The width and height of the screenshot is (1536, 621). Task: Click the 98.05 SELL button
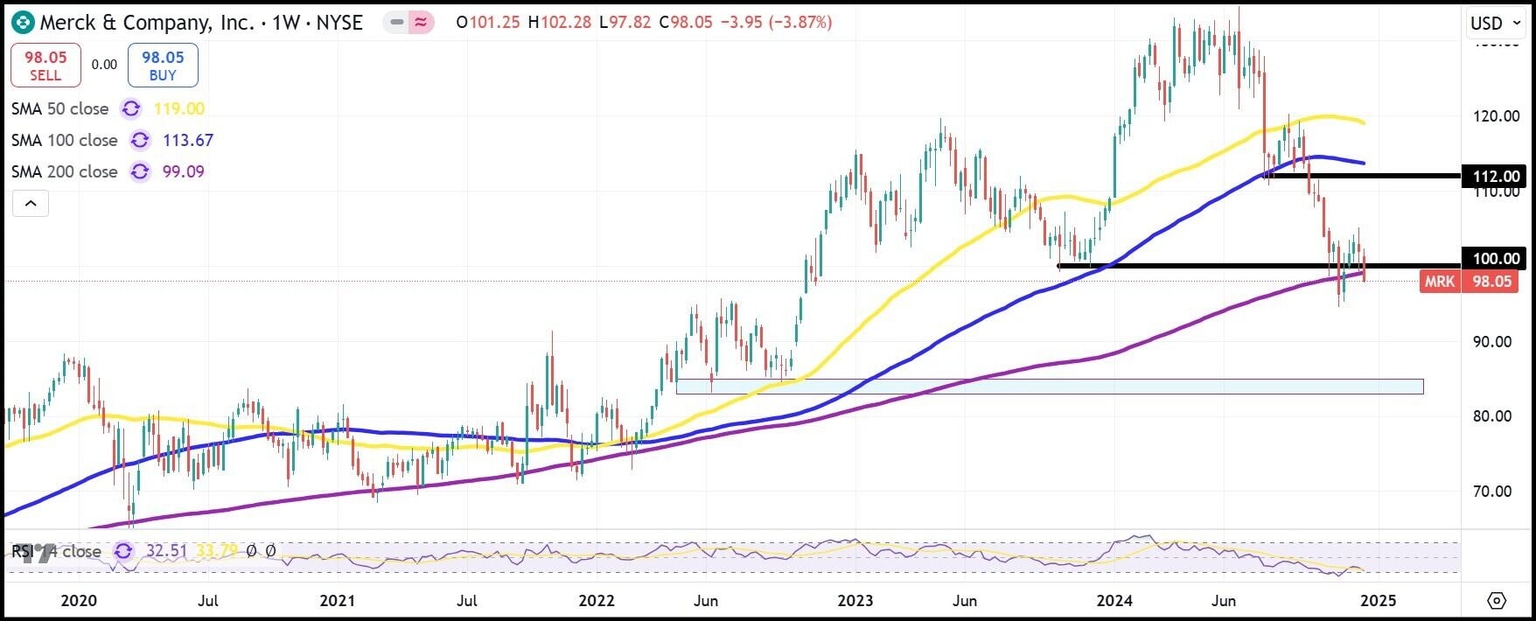tap(45, 65)
